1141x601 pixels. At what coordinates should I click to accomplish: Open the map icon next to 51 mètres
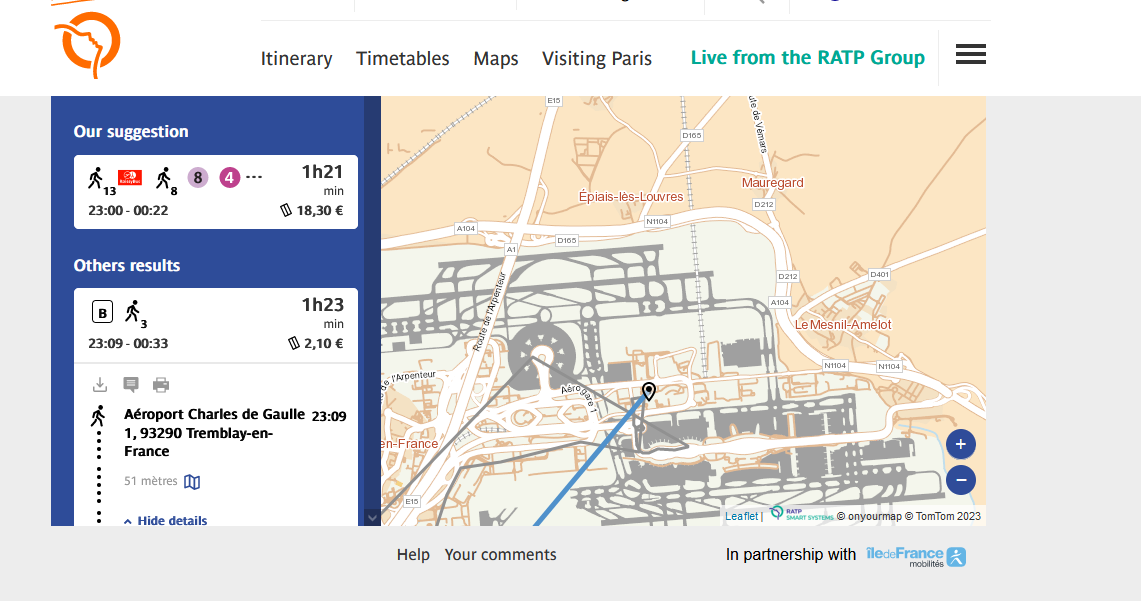(x=192, y=482)
